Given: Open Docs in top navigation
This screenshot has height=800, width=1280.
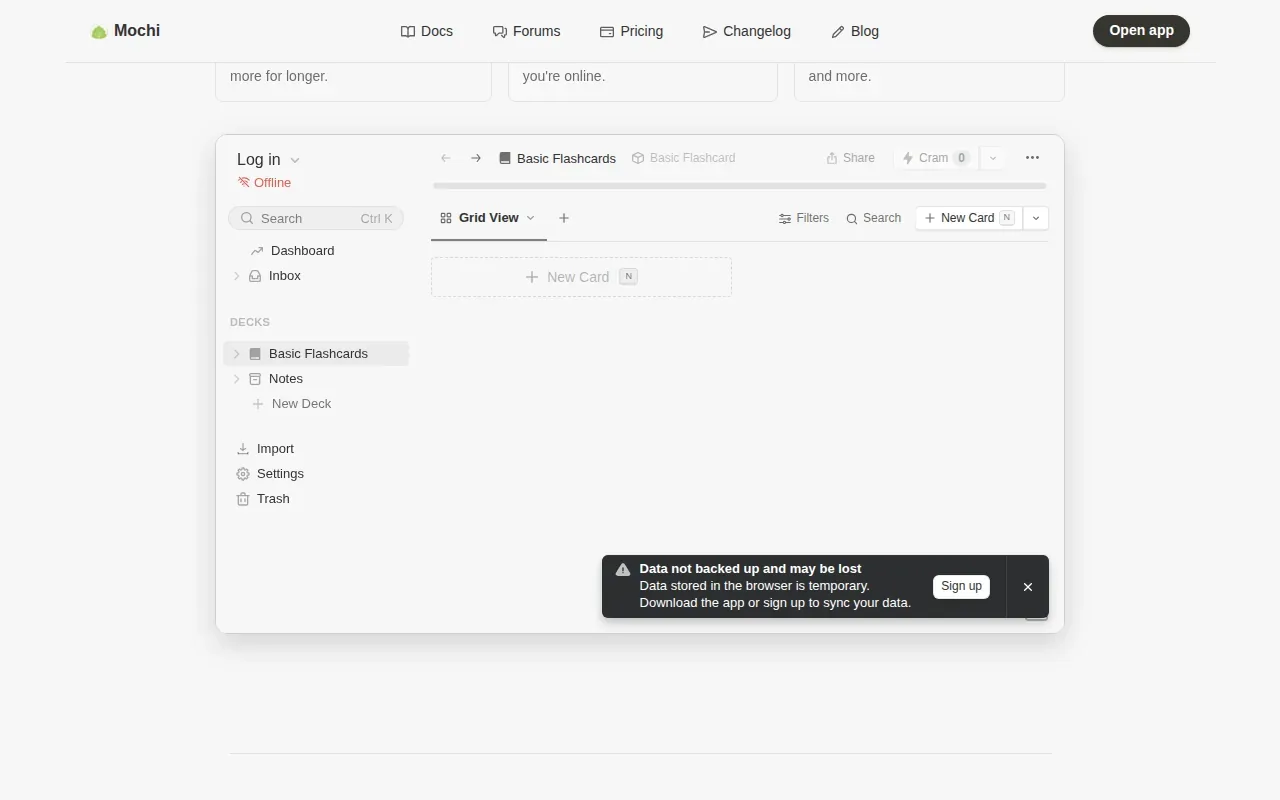Looking at the screenshot, I should [427, 31].
